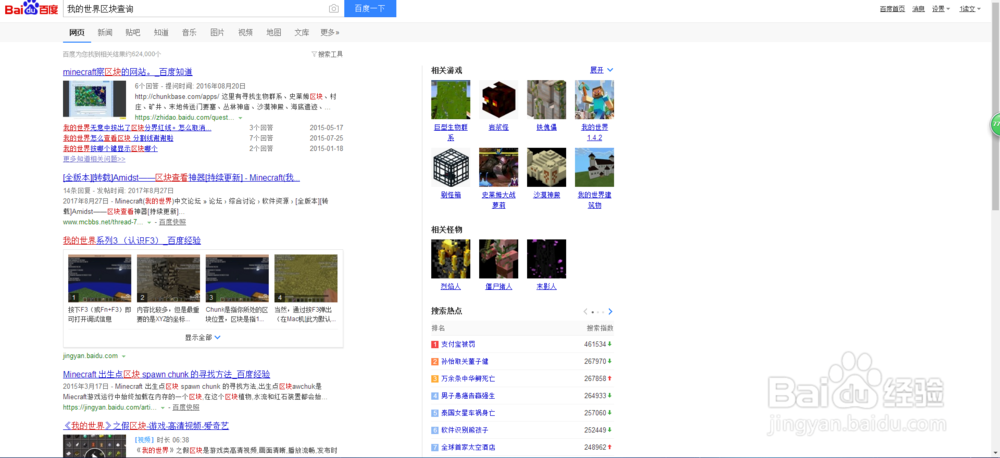Go to previous 搜索热点 page arrow
Screen dimensions: 1000x458
[x=585, y=311]
